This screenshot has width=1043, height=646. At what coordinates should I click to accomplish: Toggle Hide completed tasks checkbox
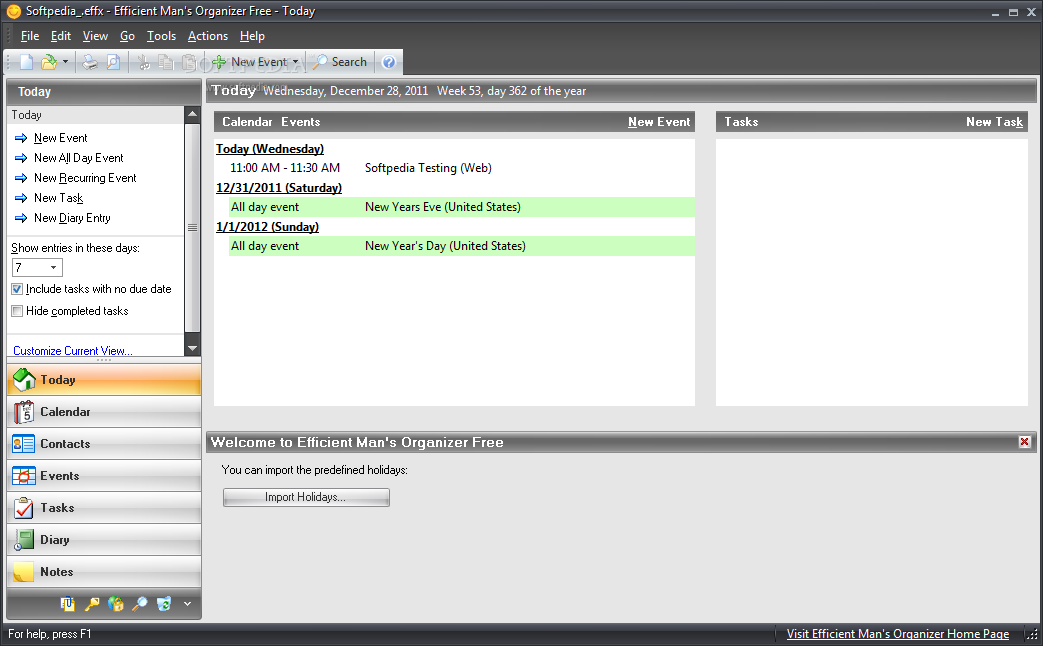tap(17, 311)
